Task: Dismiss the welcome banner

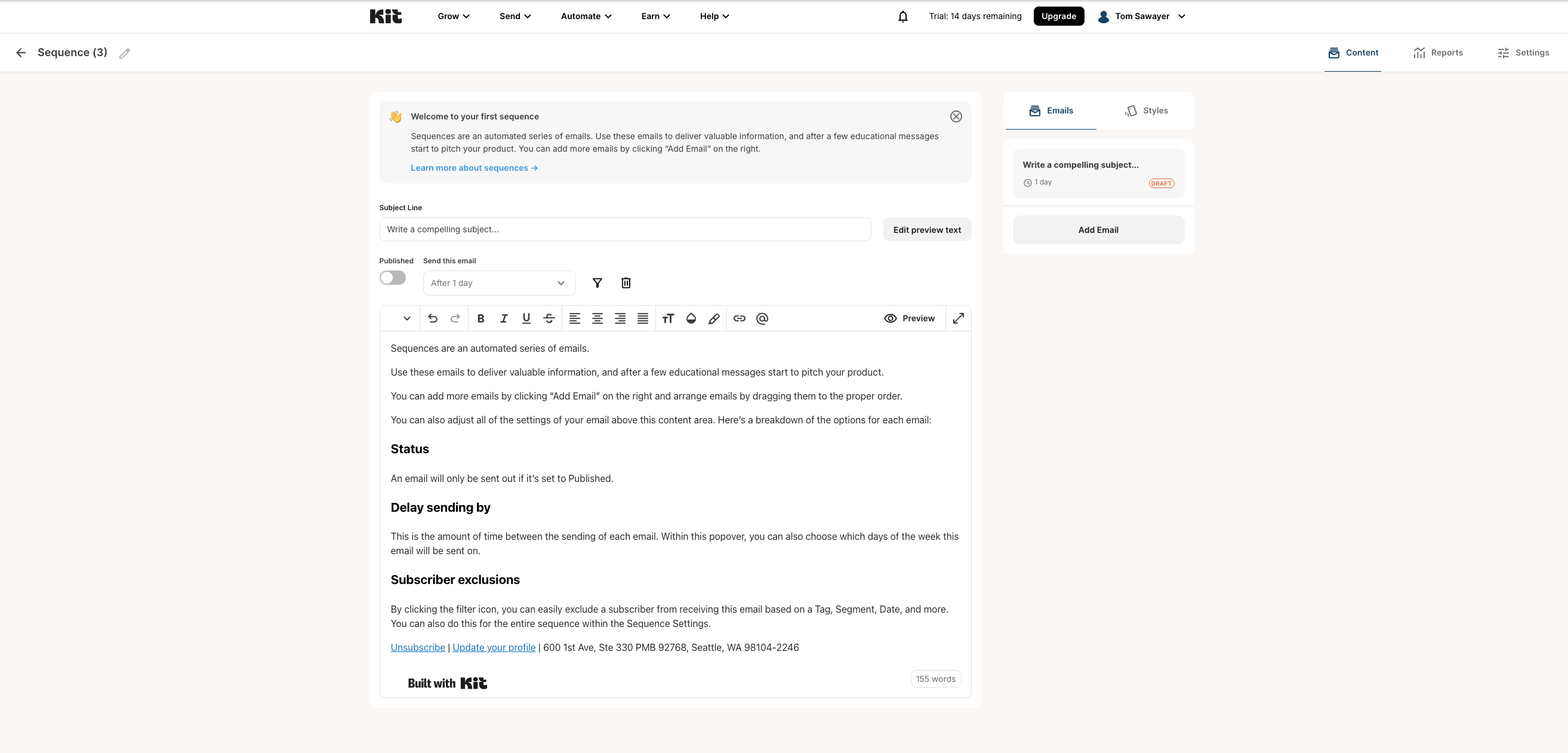Action: click(956, 116)
